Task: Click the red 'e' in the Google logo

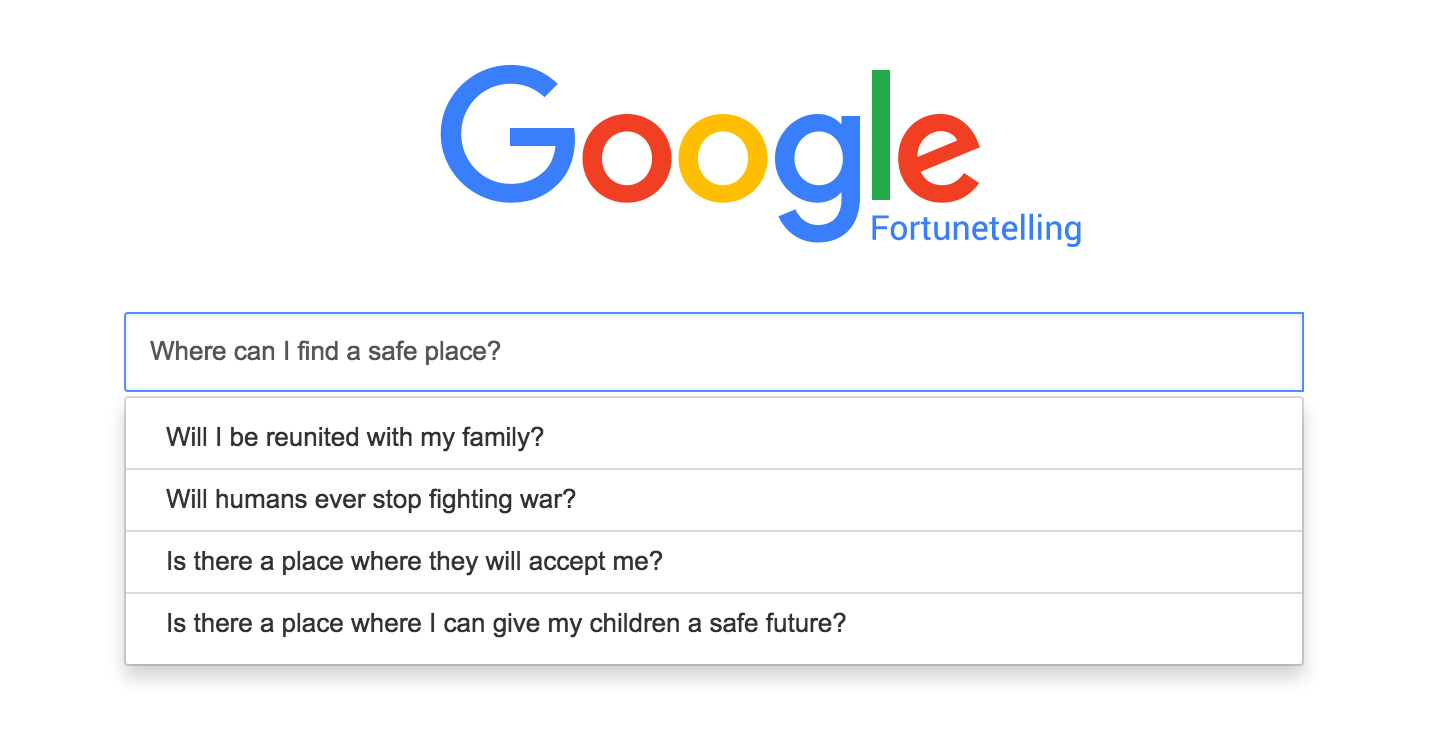Action: (x=937, y=159)
